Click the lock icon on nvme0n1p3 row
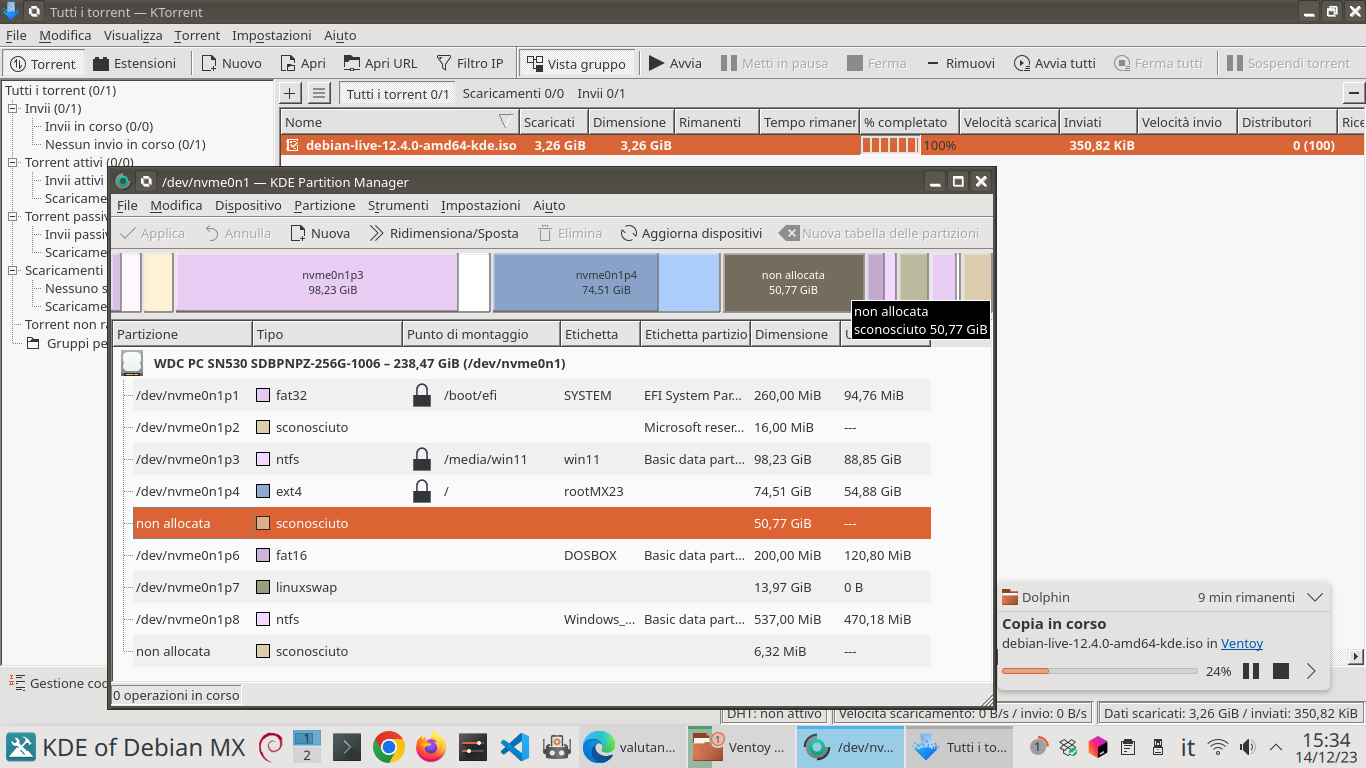The width and height of the screenshot is (1366, 768). [422, 459]
